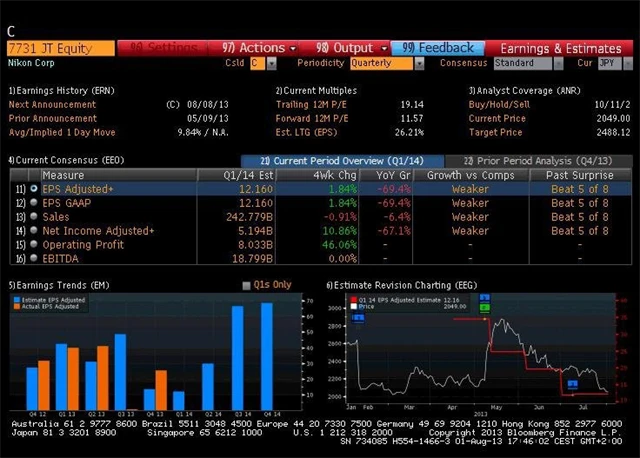Click the red Q1 14 EPS Adjusted Estimate legend square
The height and width of the screenshot is (458, 640).
click(354, 300)
